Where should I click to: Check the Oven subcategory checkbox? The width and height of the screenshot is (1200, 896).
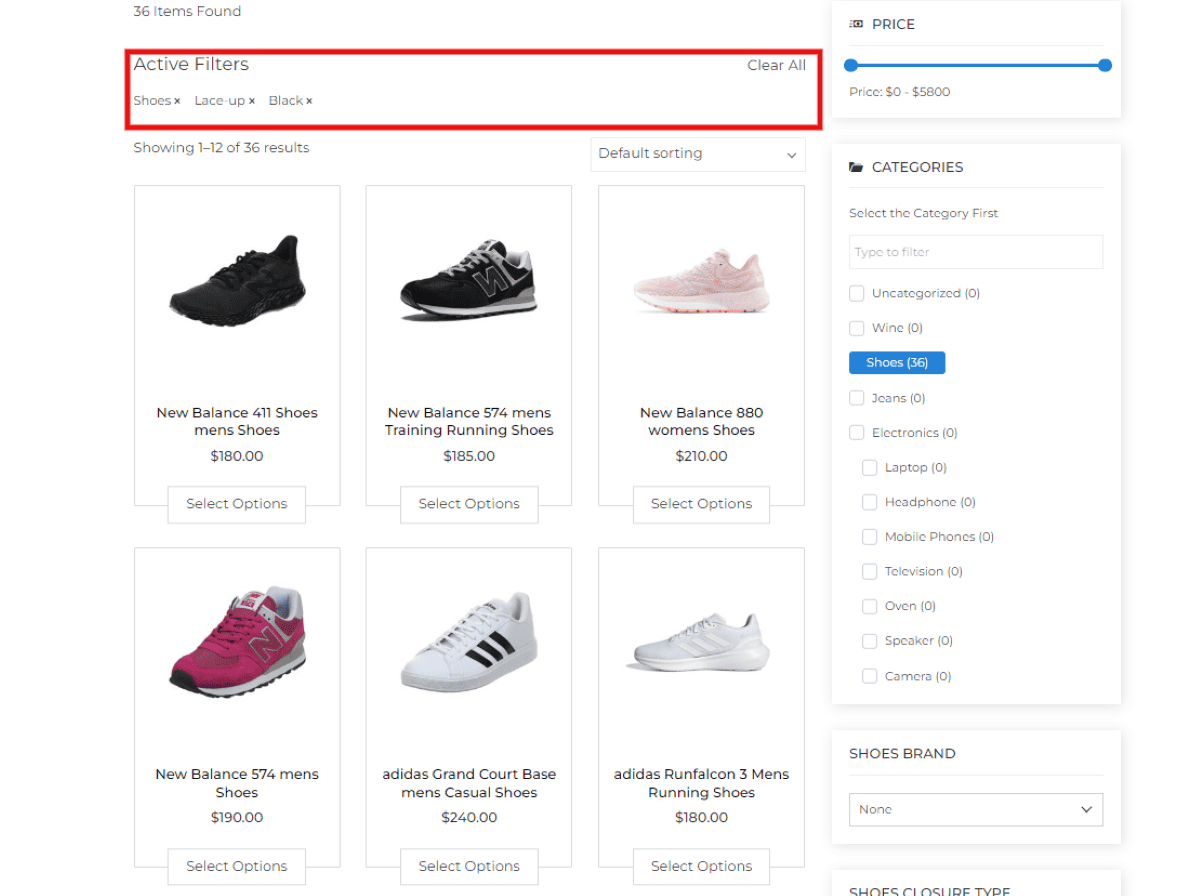870,606
